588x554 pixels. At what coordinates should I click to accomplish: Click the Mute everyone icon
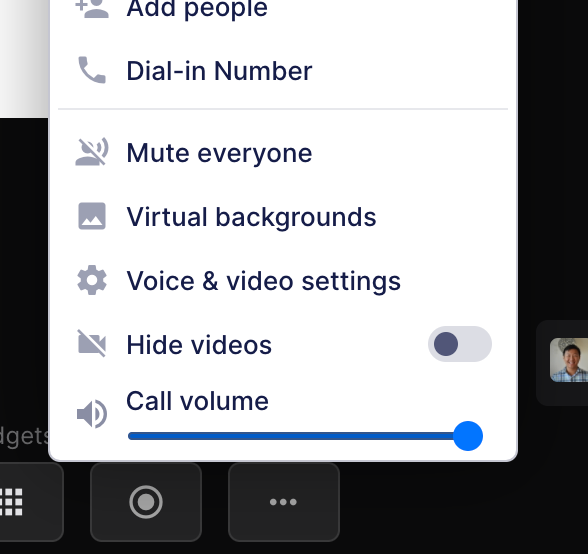click(x=92, y=152)
